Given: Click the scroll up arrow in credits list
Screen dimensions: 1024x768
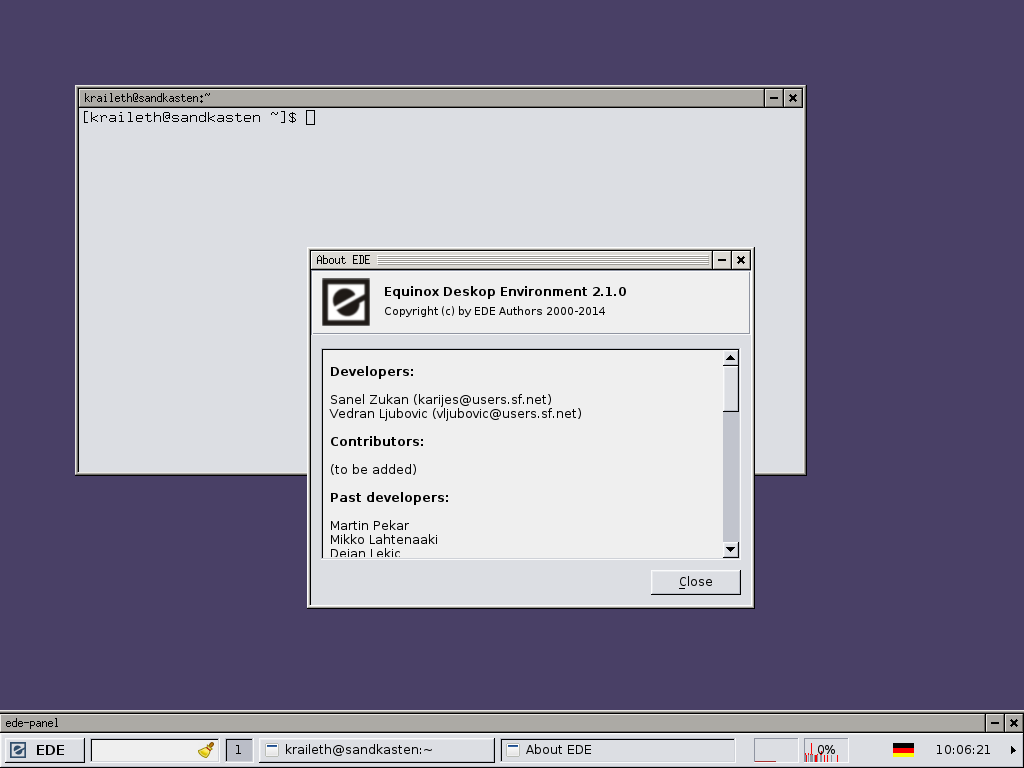Looking at the screenshot, I should pos(730,358).
